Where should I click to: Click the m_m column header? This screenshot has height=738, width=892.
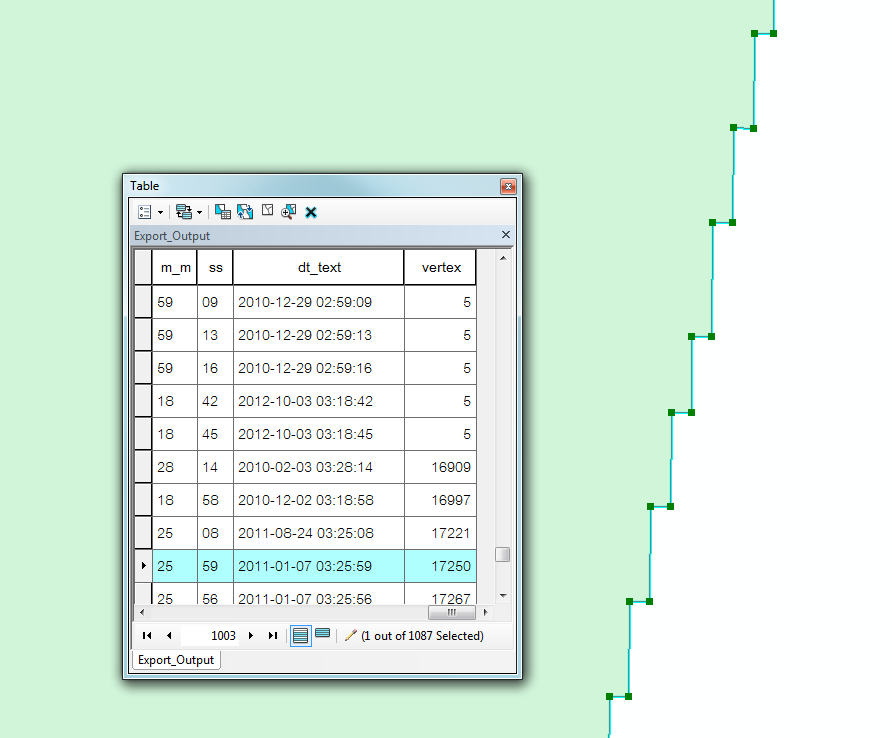click(175, 267)
